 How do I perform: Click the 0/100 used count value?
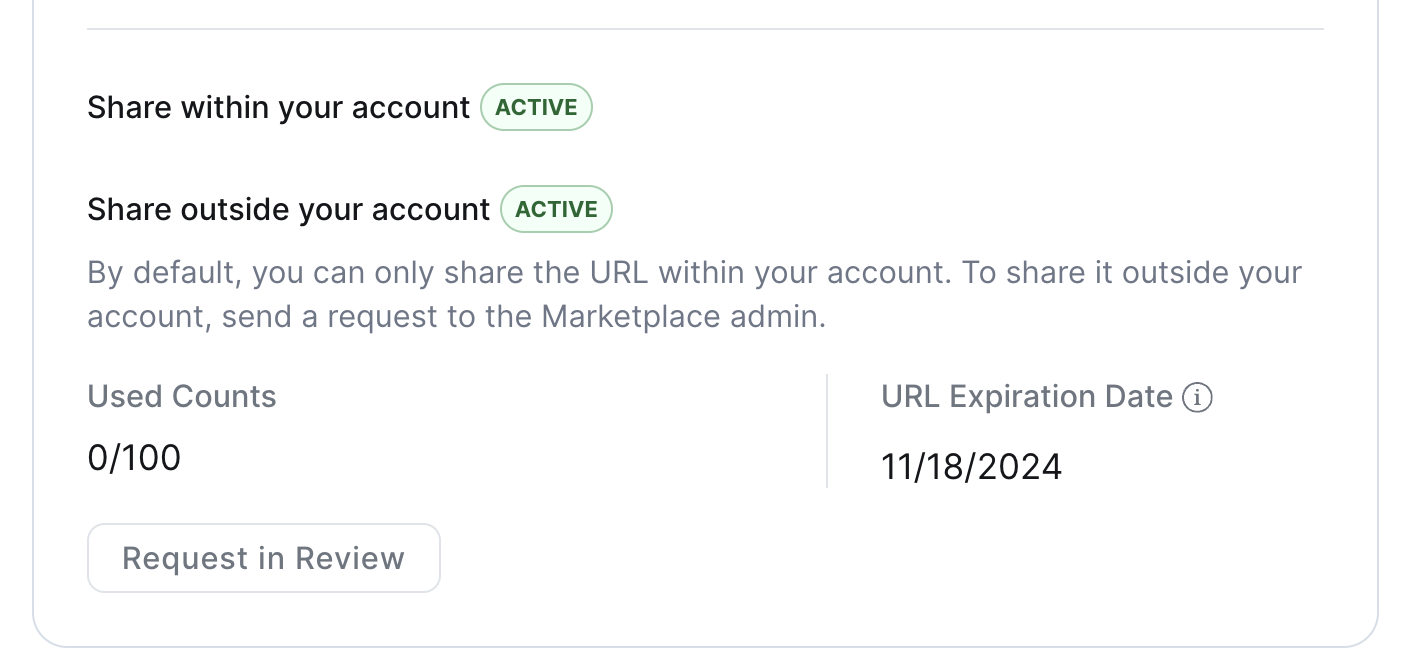click(134, 458)
